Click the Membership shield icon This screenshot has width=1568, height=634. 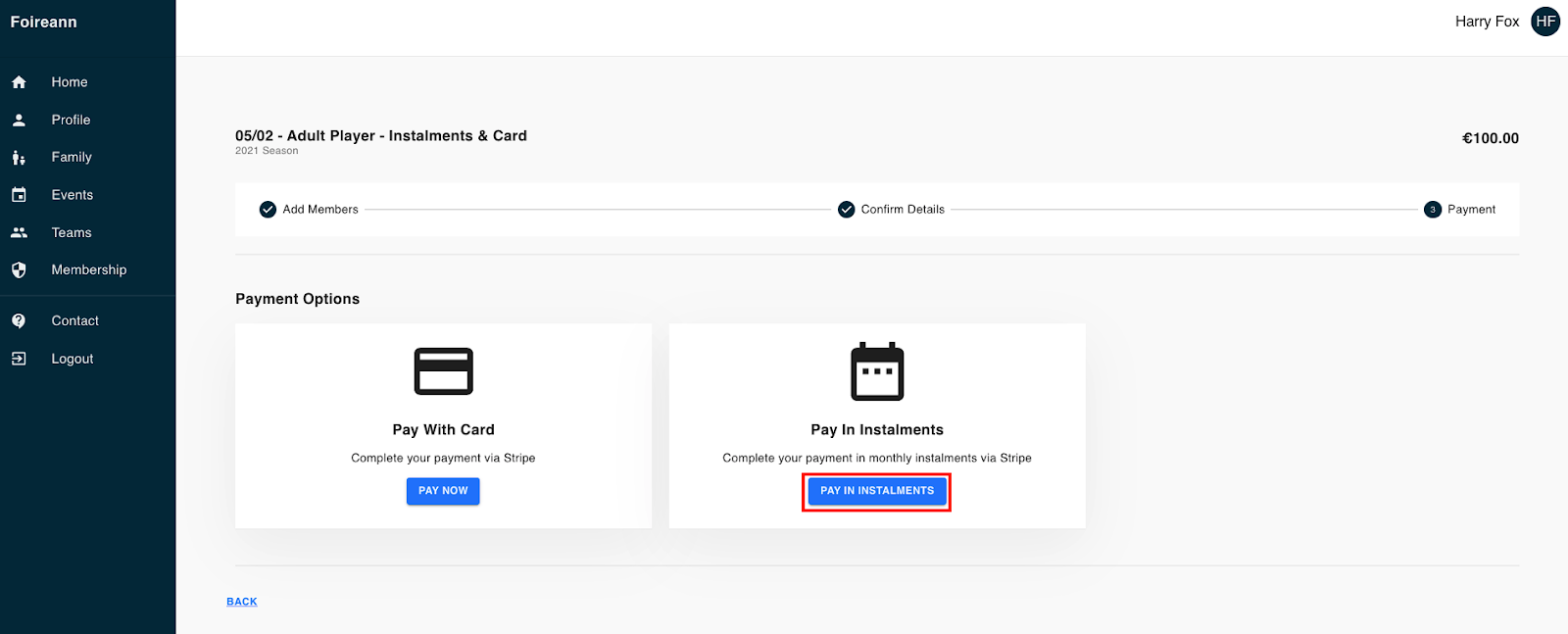tap(19, 269)
